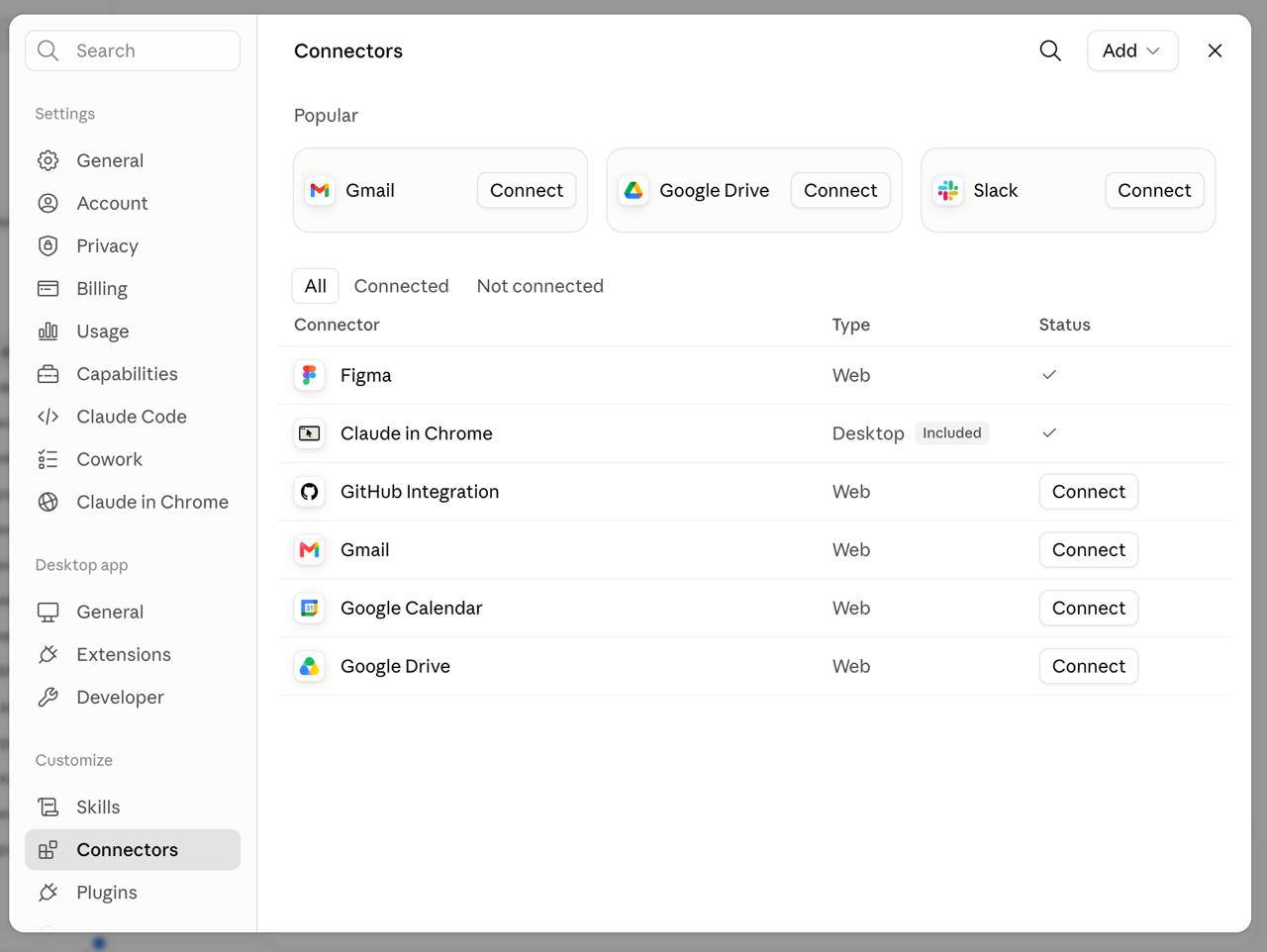Screen dimensions: 1267x952
Task: Connect Google Drive in the connector table
Action: (1089, 666)
